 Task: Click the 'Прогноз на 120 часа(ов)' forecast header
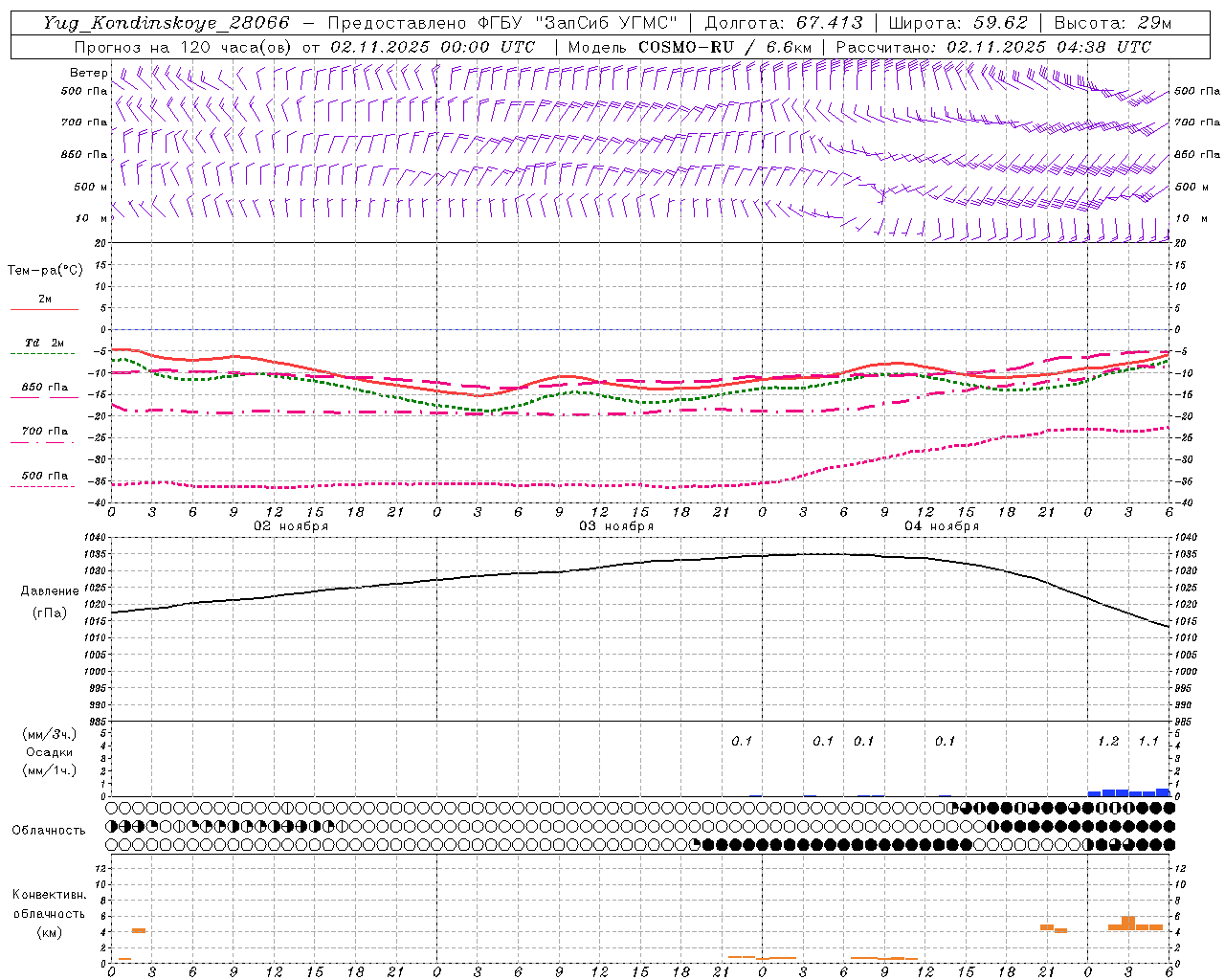pyautogui.click(x=184, y=47)
